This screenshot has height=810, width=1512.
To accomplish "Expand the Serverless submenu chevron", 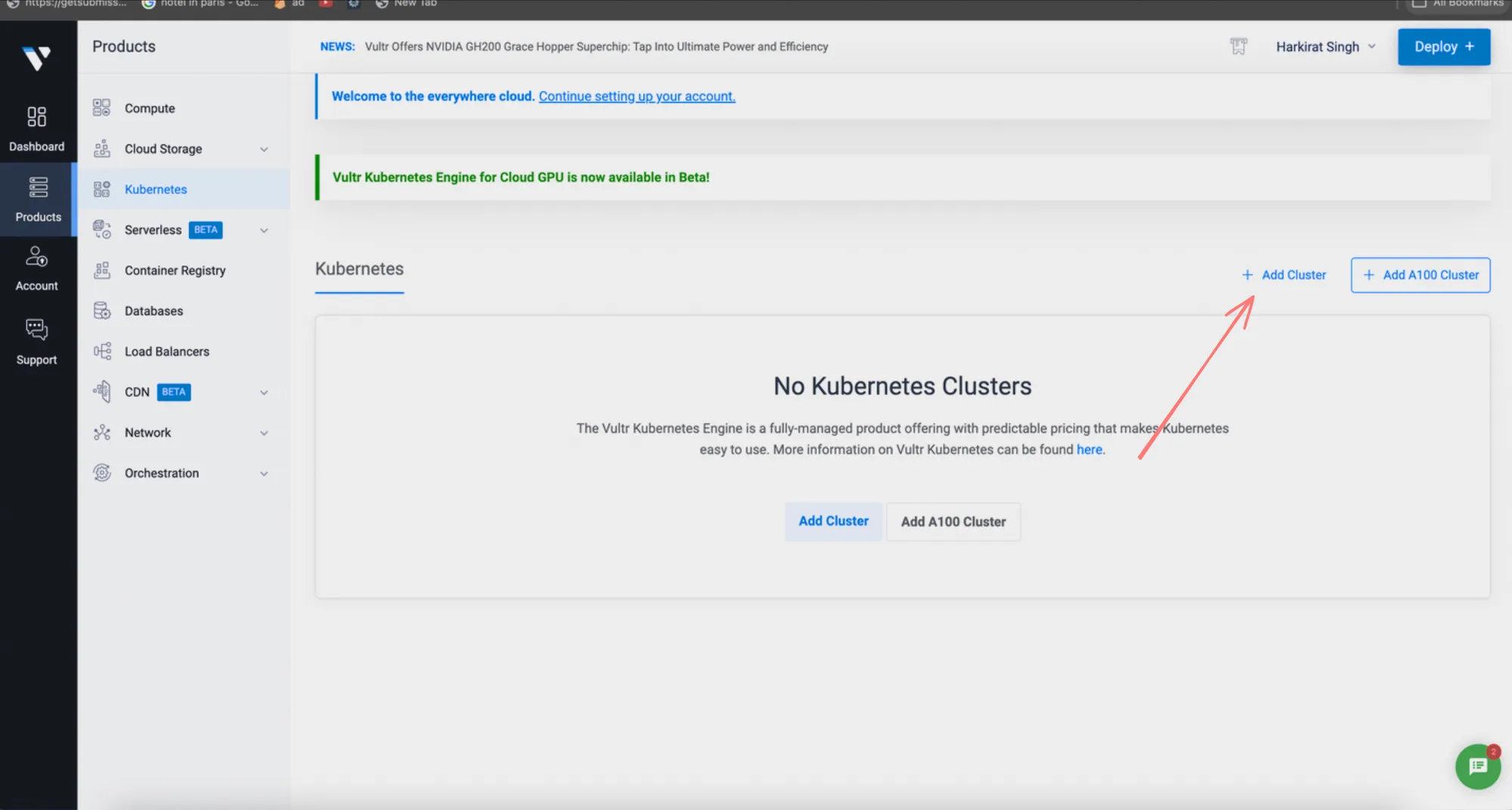I will (x=264, y=231).
